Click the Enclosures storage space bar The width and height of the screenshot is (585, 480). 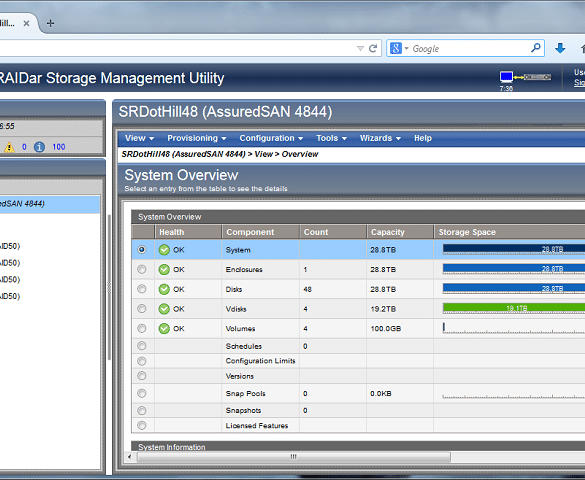point(514,269)
